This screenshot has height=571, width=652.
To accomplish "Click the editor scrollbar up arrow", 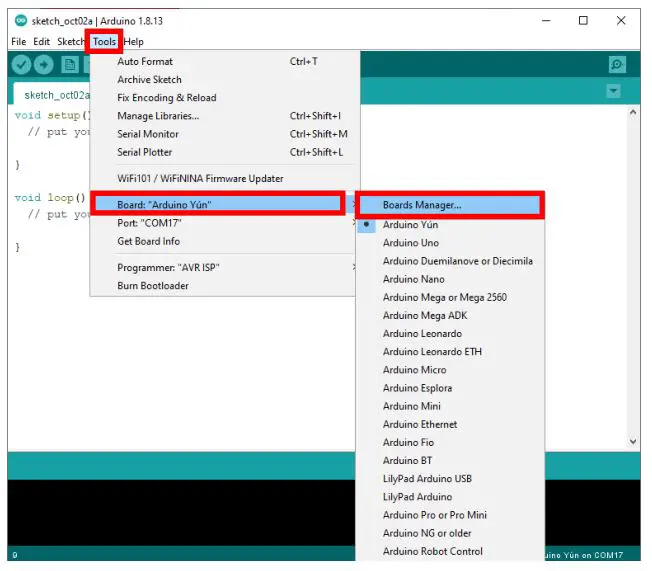I will (x=633, y=112).
